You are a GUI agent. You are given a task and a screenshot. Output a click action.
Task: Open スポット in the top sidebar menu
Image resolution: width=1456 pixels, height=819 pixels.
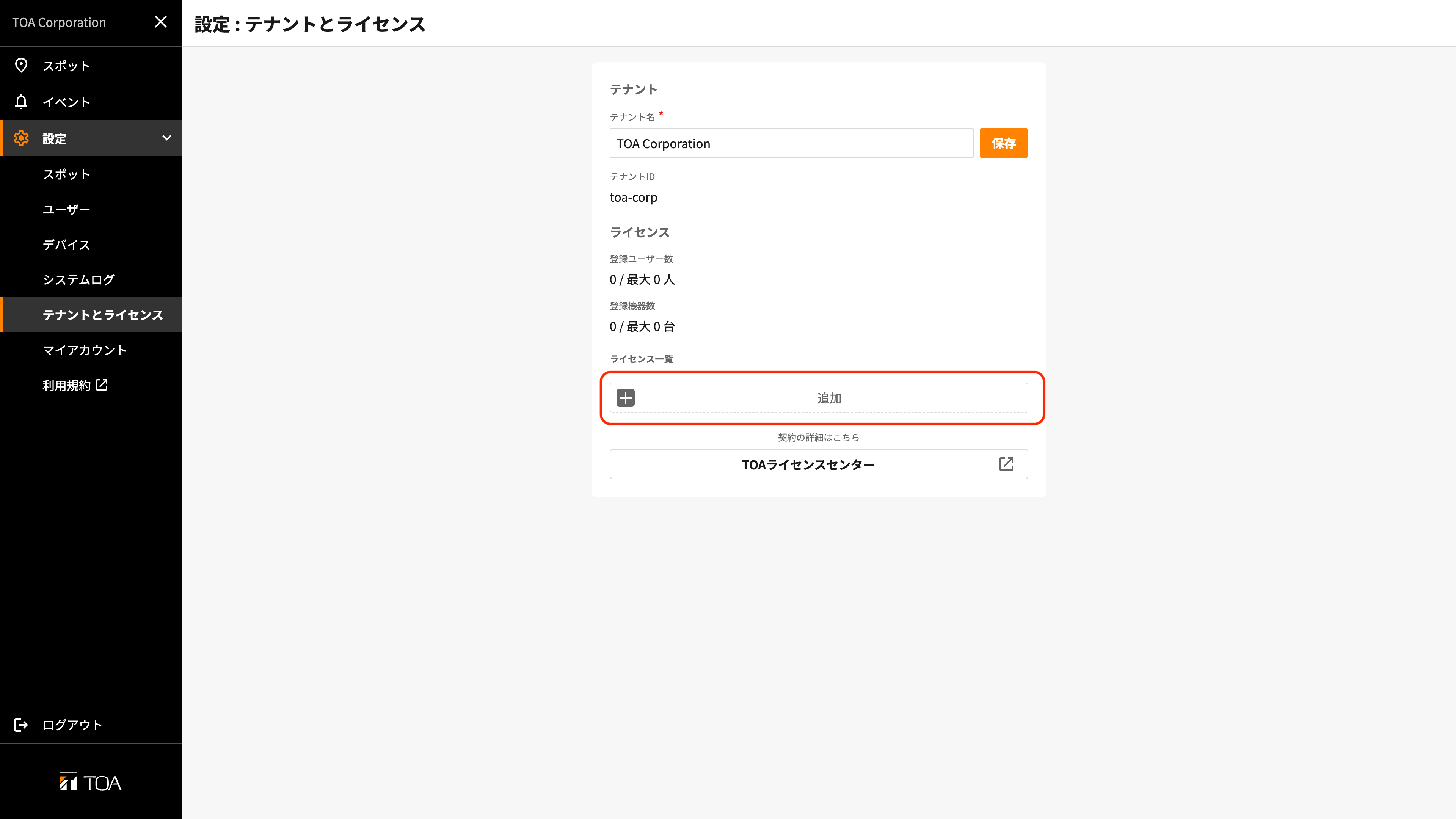click(x=91, y=66)
